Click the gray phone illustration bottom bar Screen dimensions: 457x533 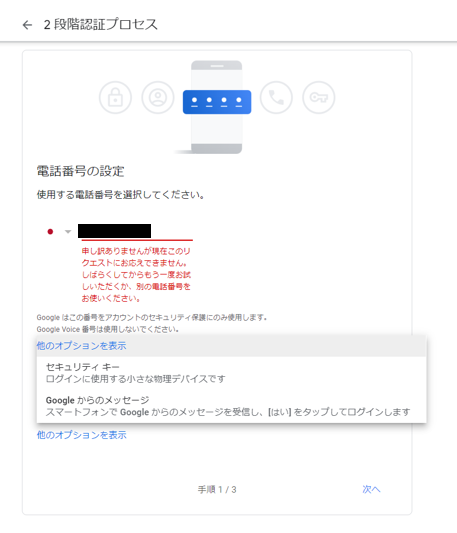(217, 149)
